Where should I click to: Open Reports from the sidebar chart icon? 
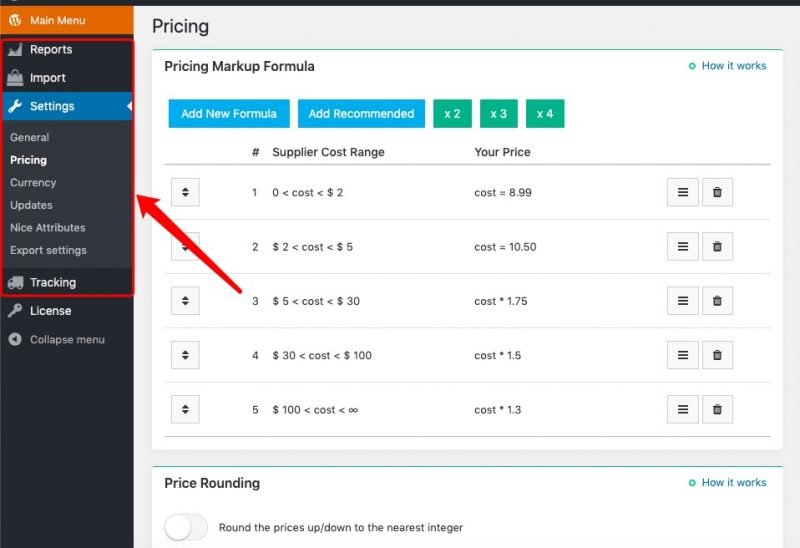(x=15, y=49)
